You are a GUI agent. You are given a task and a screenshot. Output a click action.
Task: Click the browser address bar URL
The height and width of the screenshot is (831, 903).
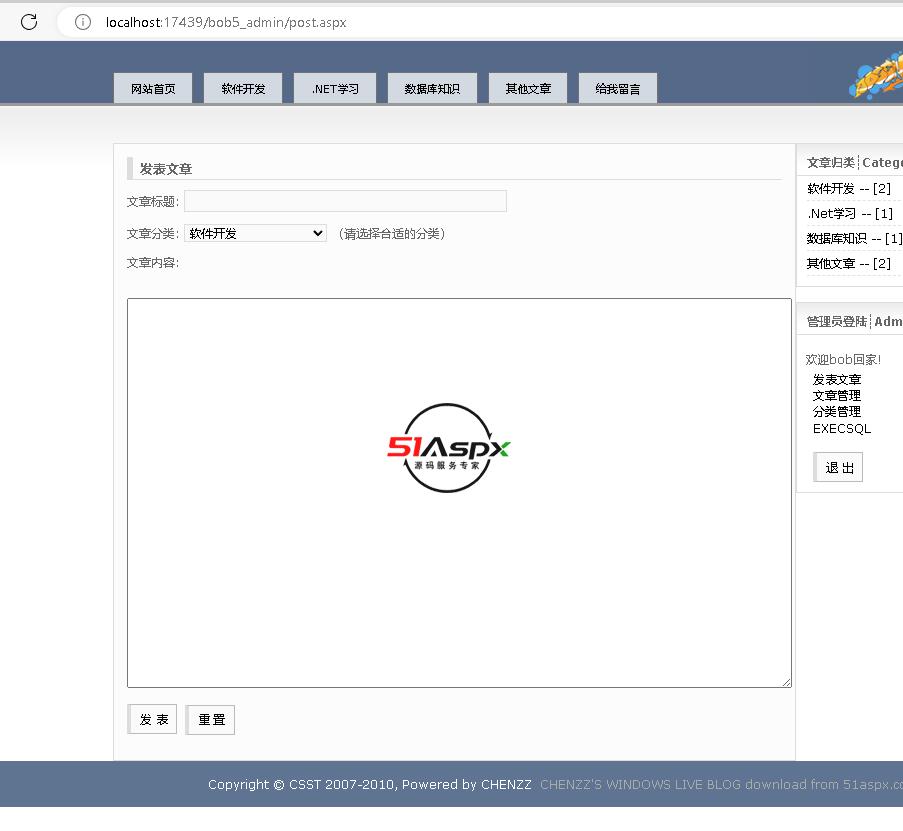pos(226,22)
